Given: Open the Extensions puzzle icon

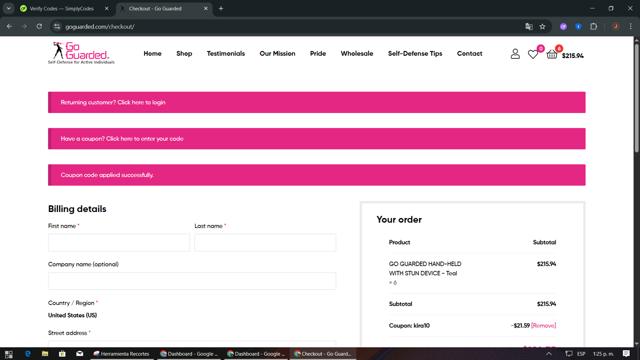Looking at the screenshot, I should (x=593, y=27).
